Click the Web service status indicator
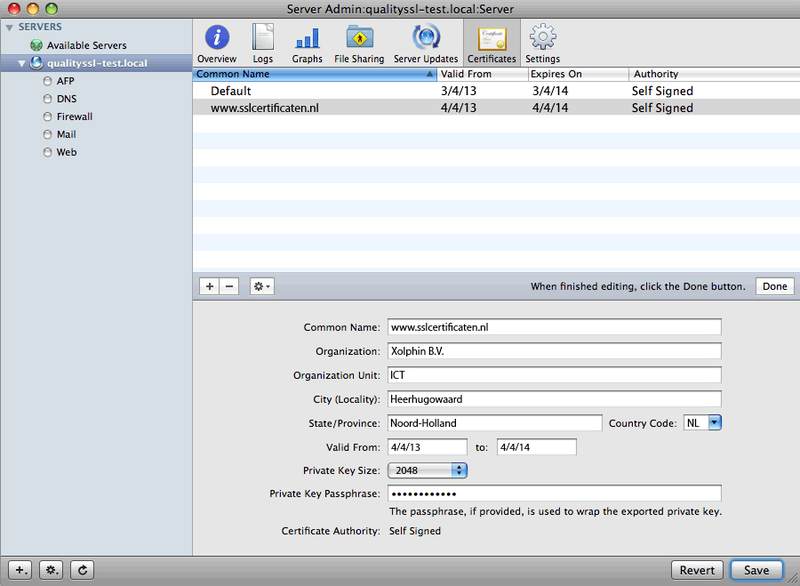The image size is (800, 586). [x=47, y=152]
